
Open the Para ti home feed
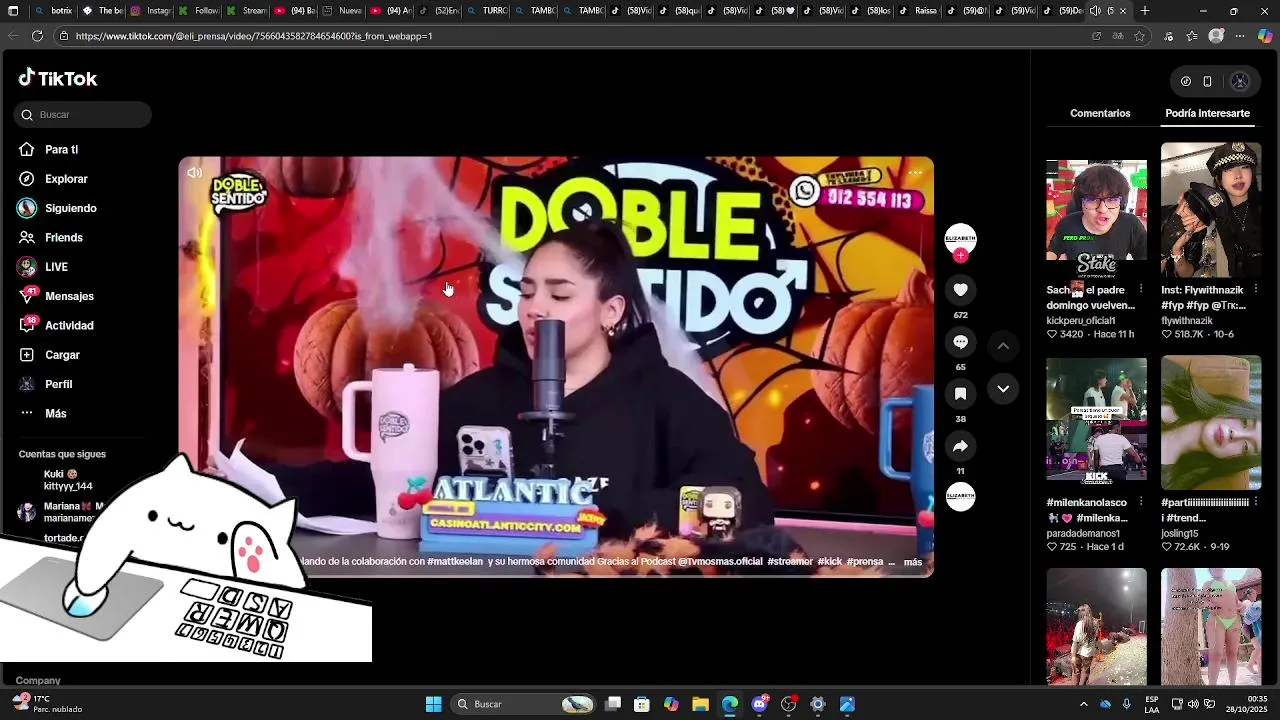(47, 149)
